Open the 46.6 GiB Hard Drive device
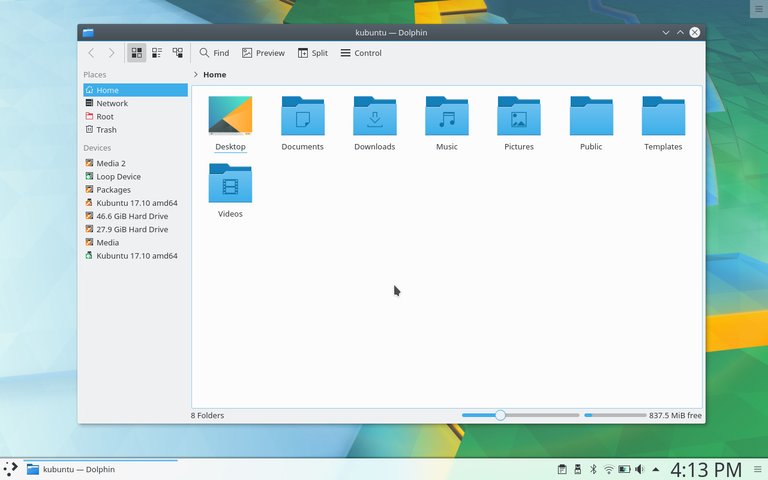768x480 pixels. (131, 216)
